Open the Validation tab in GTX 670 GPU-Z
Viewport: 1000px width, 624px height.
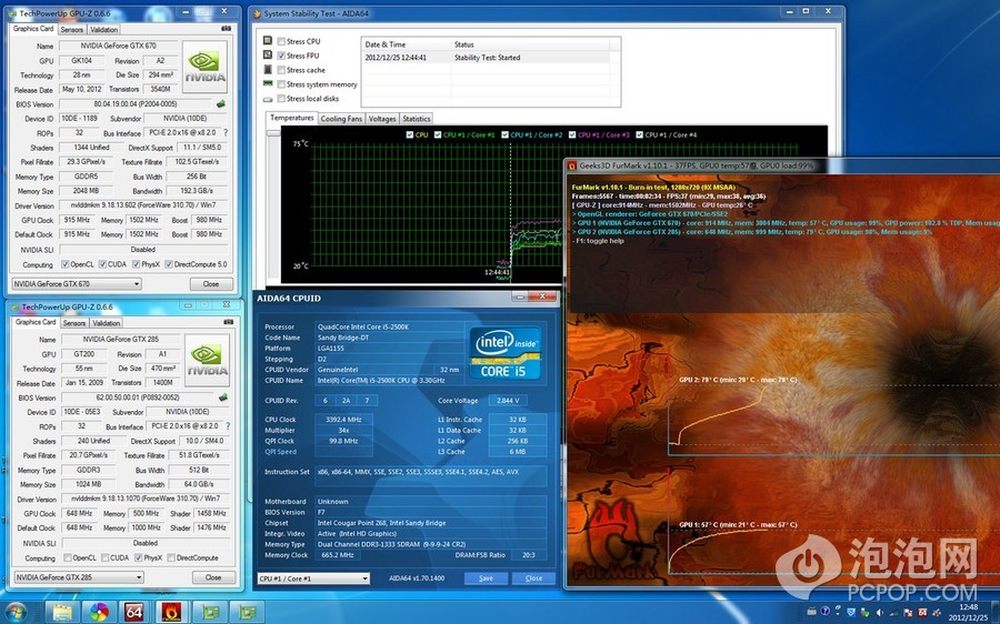pos(103,29)
